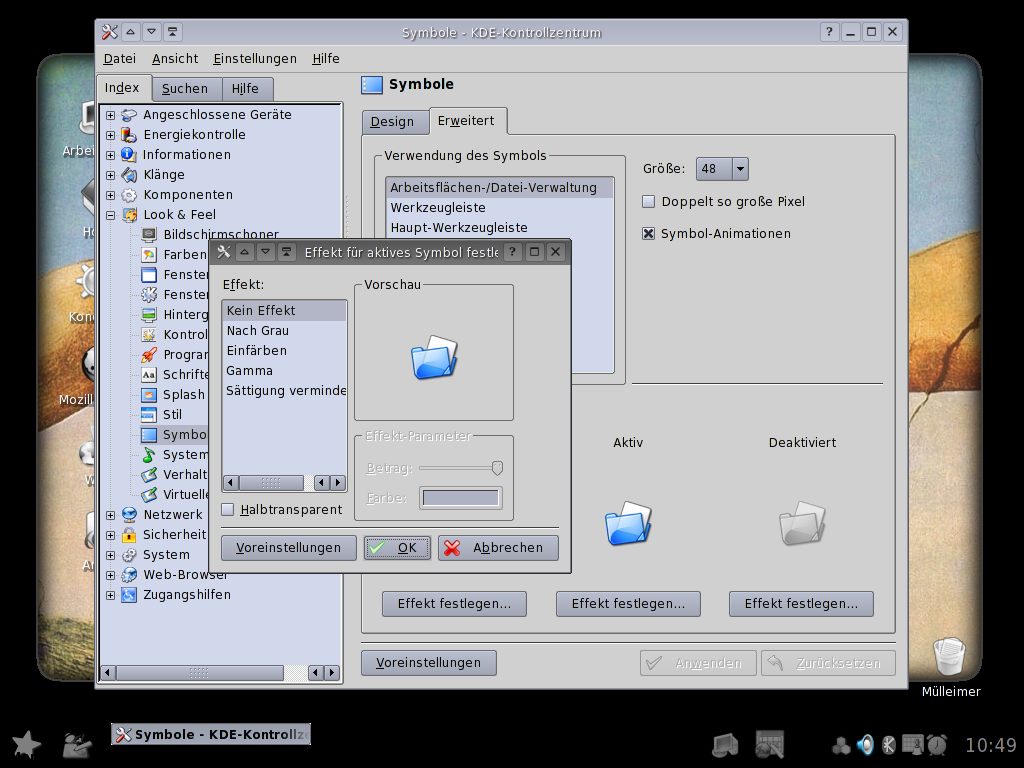Disable Symbol-Animationen checkbox
Viewport: 1024px width, 768px height.
(x=648, y=234)
